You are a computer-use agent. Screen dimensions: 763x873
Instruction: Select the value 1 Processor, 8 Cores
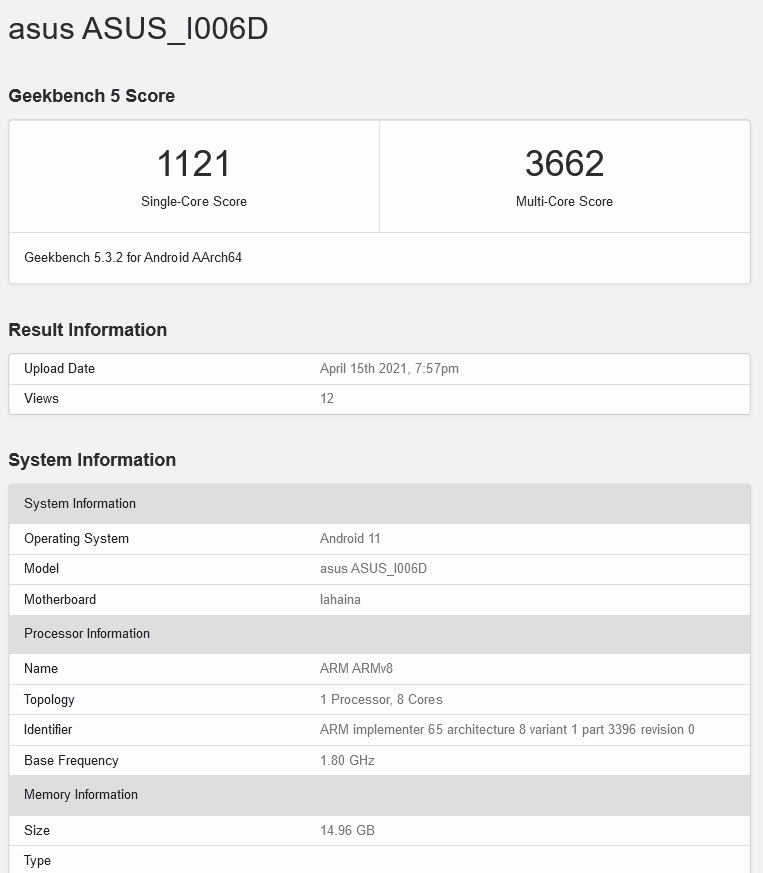[x=381, y=700]
